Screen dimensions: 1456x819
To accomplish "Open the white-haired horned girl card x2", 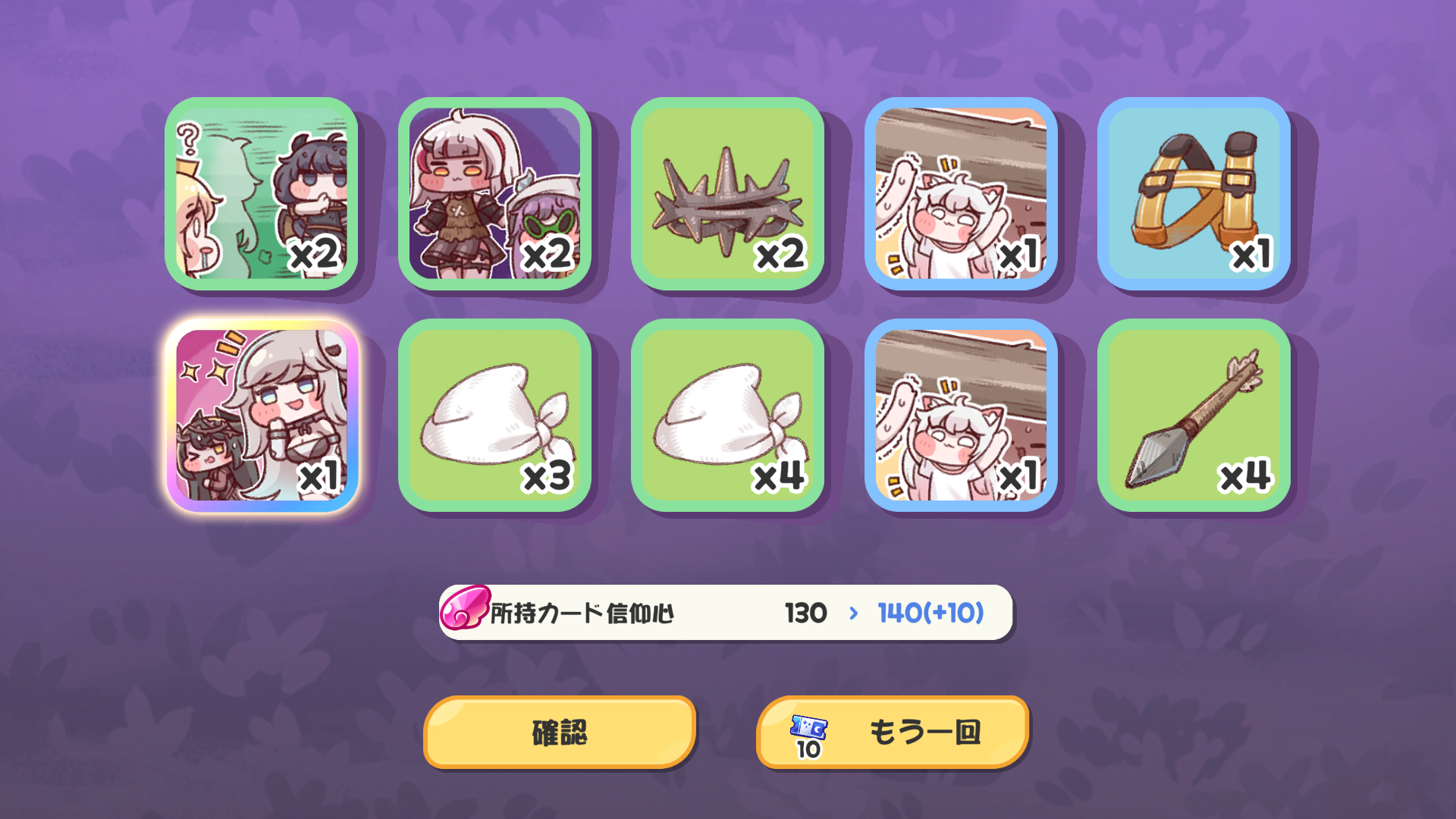I will 494,193.
